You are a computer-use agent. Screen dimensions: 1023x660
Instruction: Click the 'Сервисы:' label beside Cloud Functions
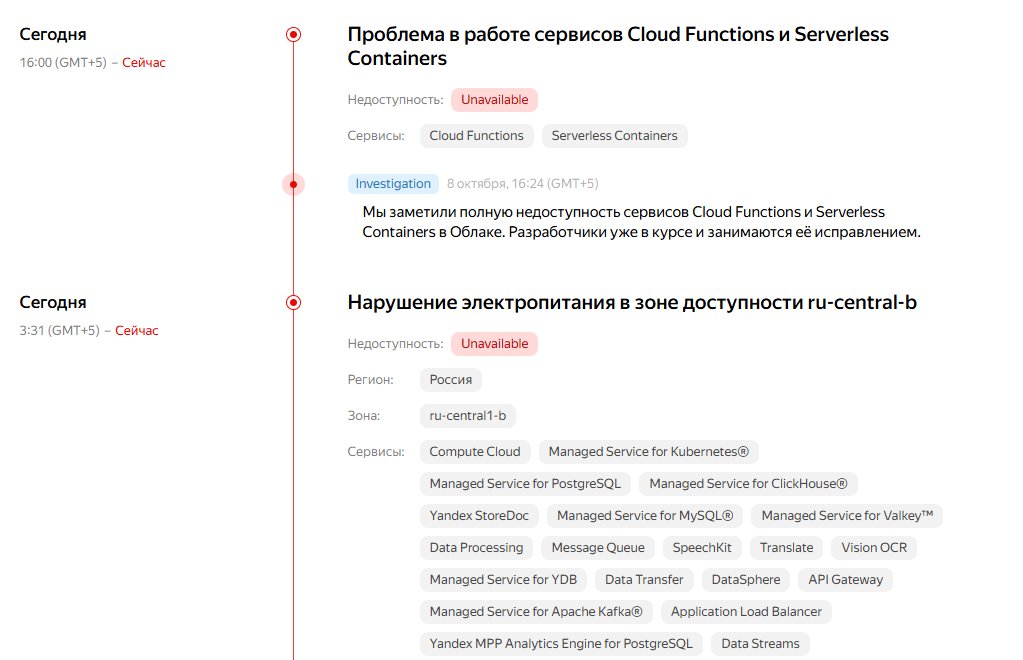click(x=376, y=136)
